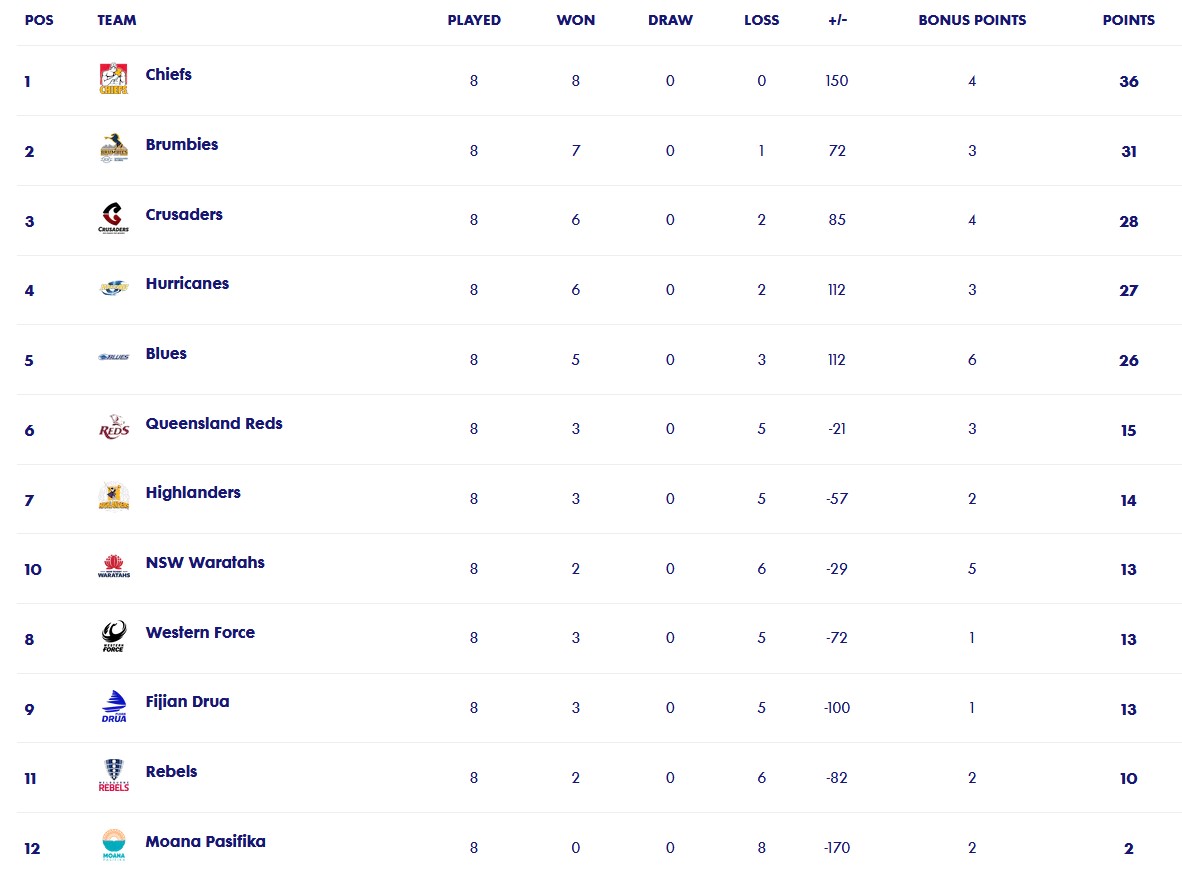Select the TEAM column header
Image resolution: width=1182 pixels, height=880 pixels.
click(x=117, y=20)
